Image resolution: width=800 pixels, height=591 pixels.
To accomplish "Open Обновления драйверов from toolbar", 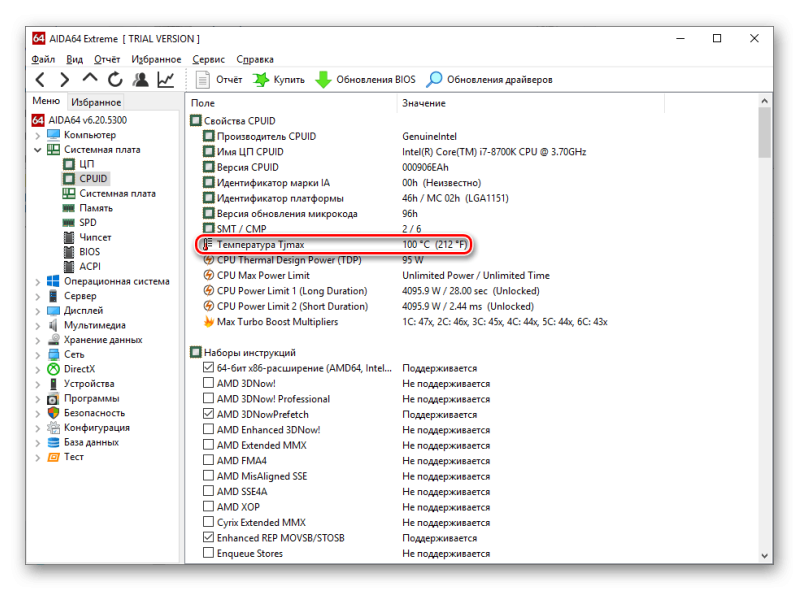I will click(x=489, y=80).
